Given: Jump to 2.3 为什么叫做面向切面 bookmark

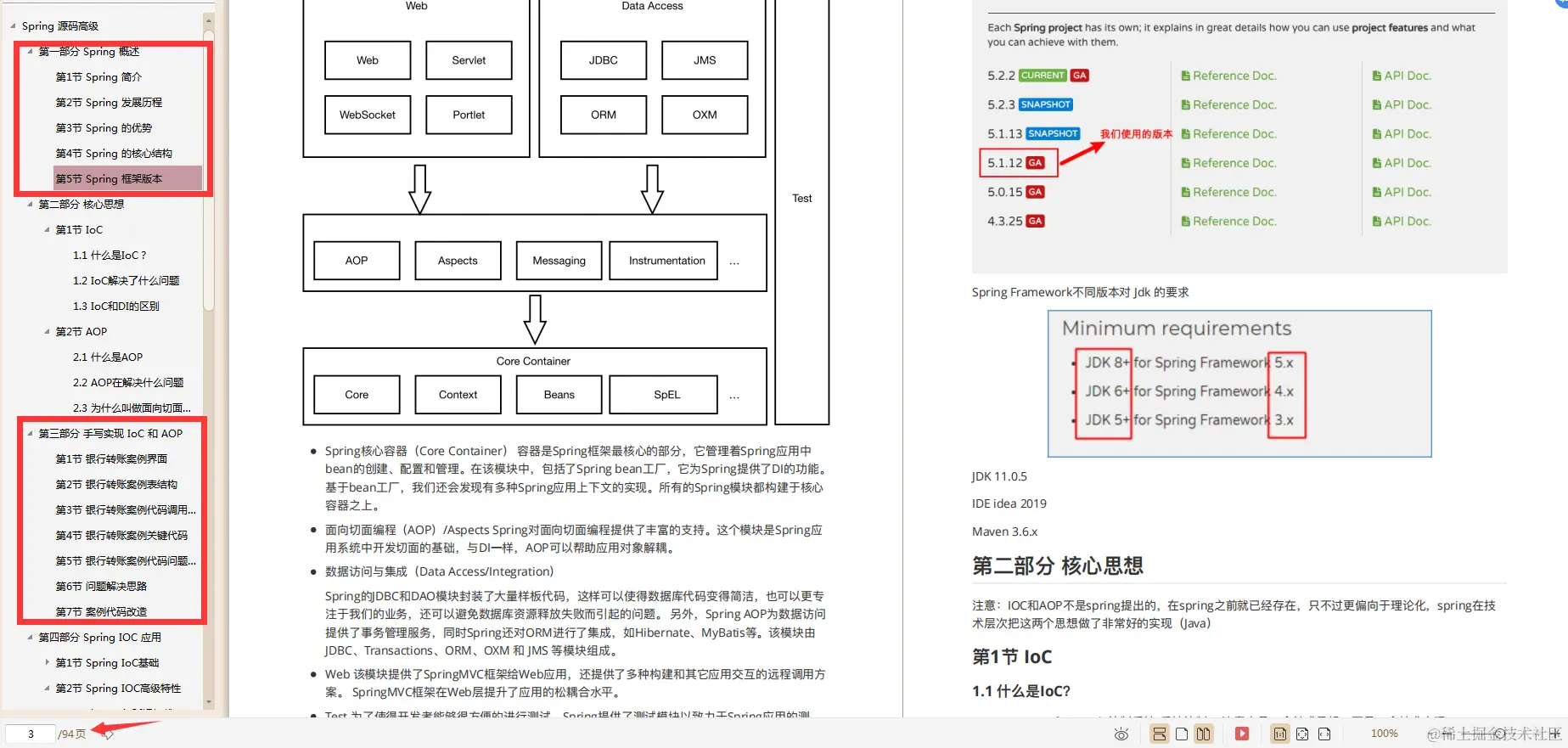Looking at the screenshot, I should (x=132, y=408).
